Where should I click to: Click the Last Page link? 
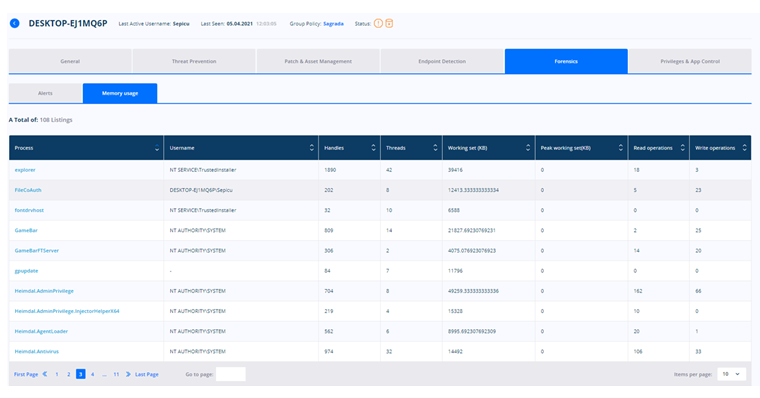(x=147, y=374)
